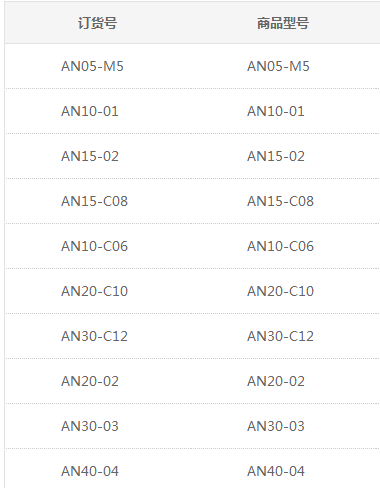Click product model AN10-C06
This screenshot has height=488, width=380.
coord(281,246)
